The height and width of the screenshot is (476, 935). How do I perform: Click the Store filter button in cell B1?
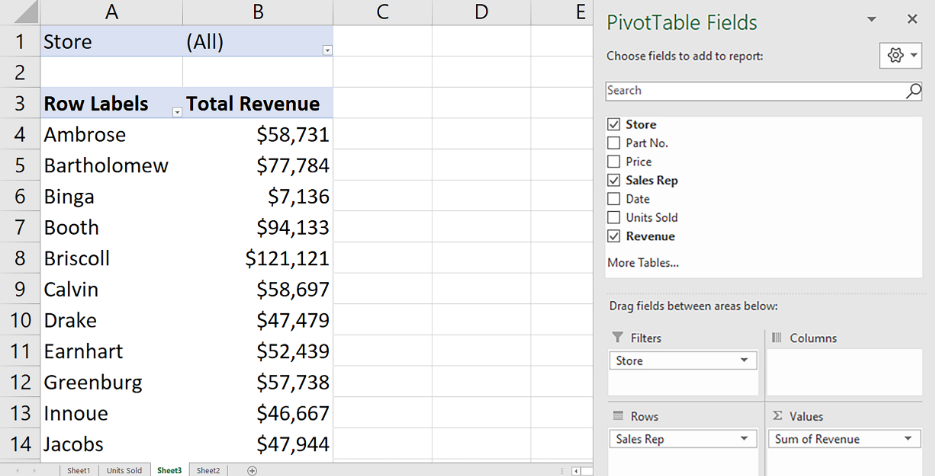click(327, 50)
